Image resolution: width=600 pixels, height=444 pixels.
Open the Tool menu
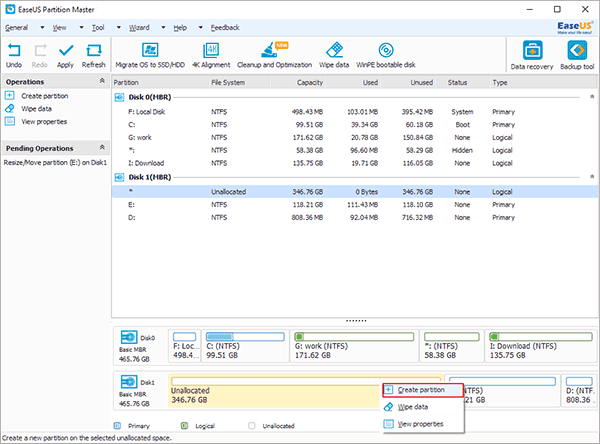98,28
